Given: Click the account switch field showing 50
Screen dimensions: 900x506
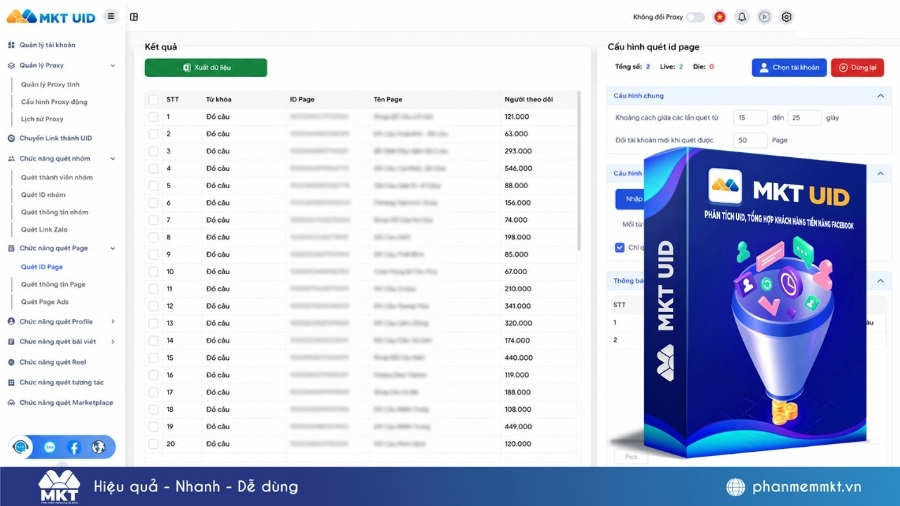Looking at the screenshot, I should (750, 140).
